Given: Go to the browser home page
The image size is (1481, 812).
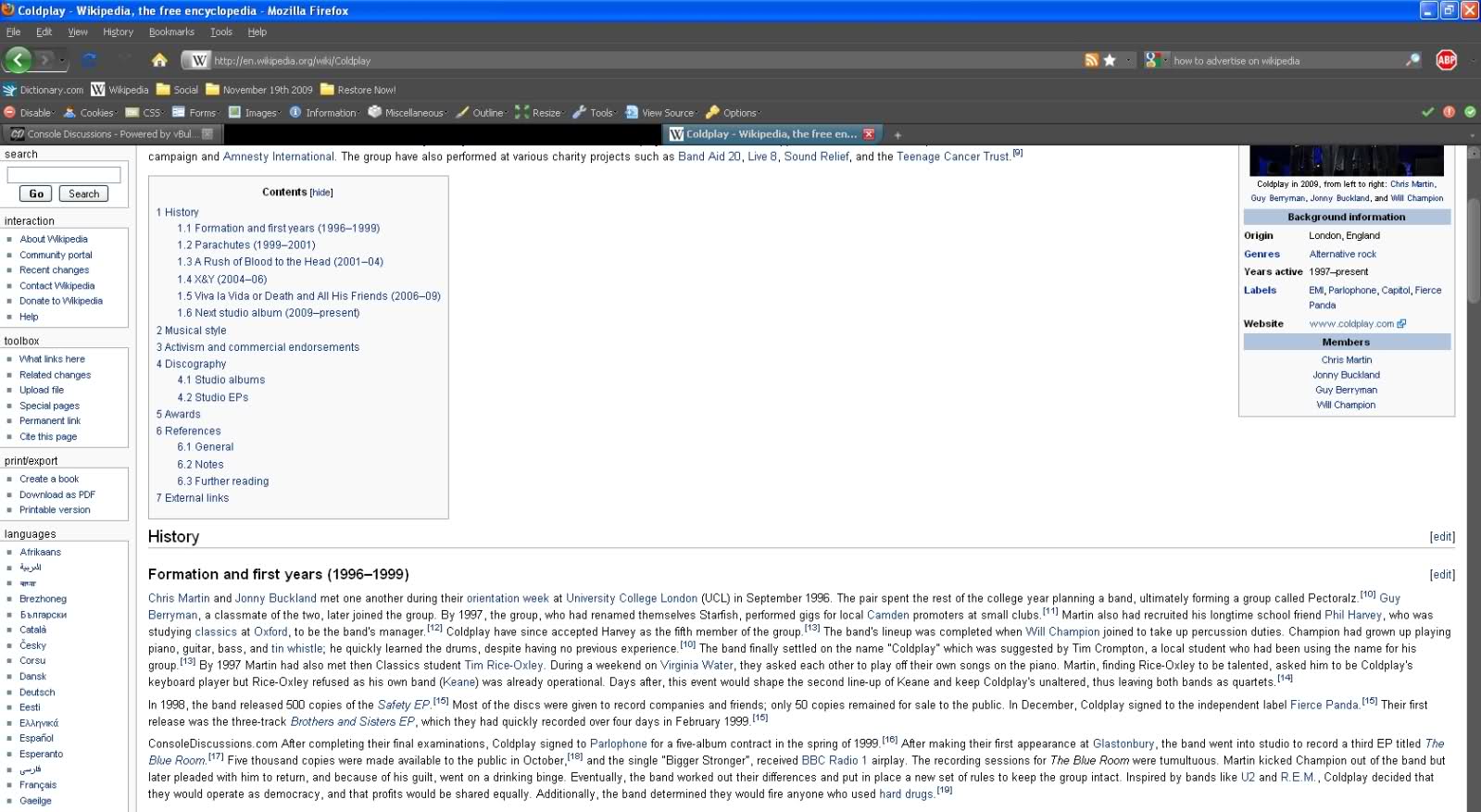Looking at the screenshot, I should coord(159,60).
